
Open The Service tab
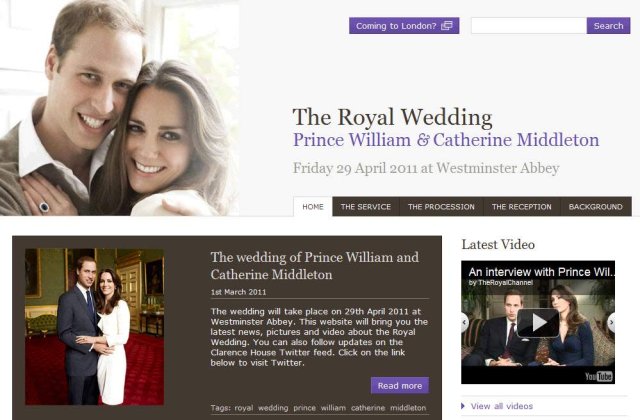coord(366,207)
